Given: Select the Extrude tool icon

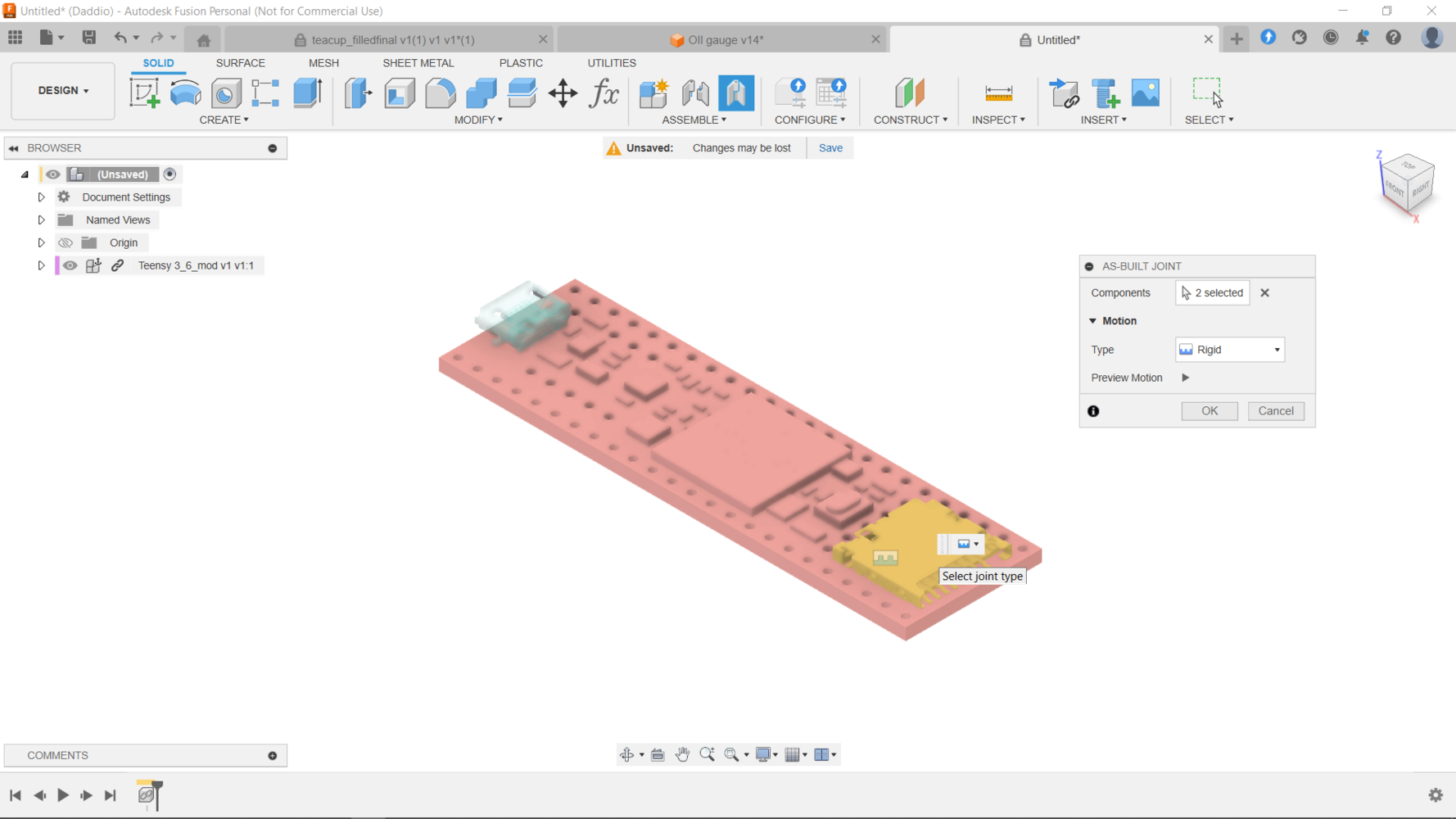Looking at the screenshot, I should pyautogui.click(x=308, y=93).
